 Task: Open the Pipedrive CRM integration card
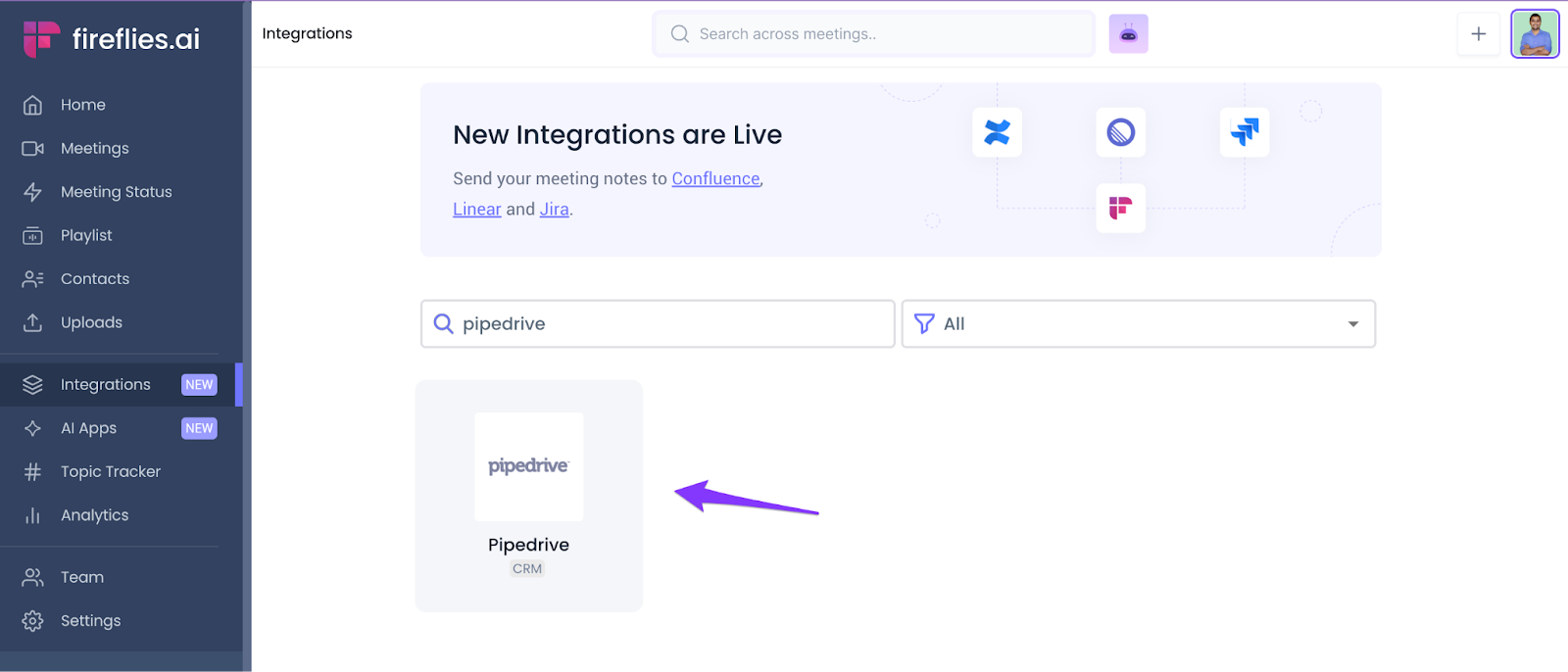click(x=528, y=496)
